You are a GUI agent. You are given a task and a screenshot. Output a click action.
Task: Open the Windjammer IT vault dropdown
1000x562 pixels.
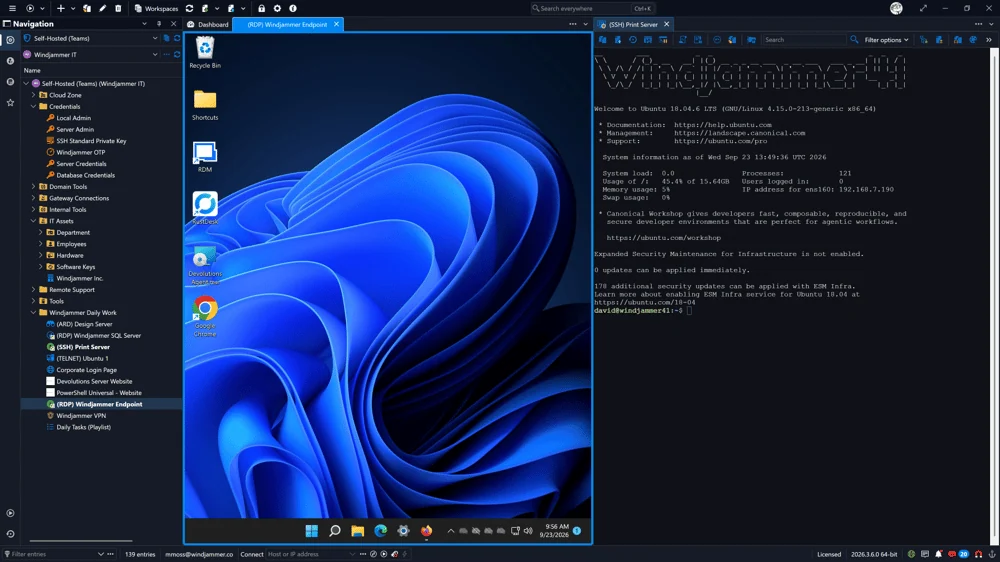tap(154, 54)
